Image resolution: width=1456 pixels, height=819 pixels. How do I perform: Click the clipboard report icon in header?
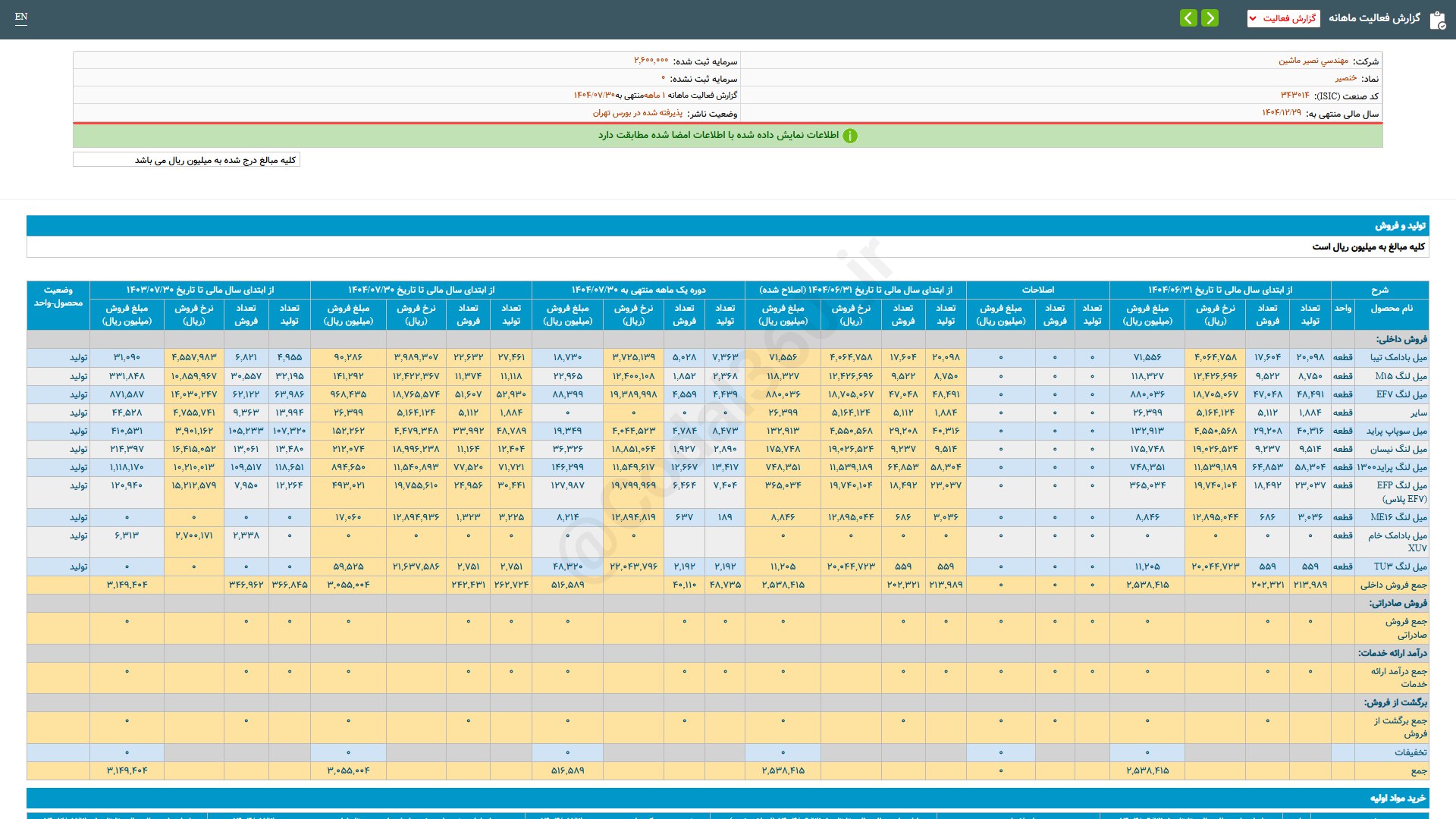coord(1437,20)
